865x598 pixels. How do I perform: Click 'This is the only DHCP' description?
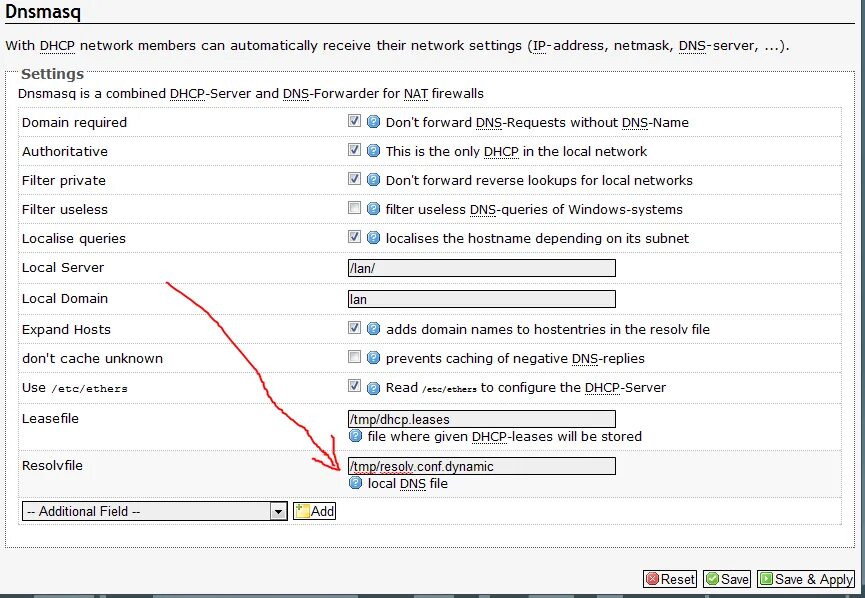[516, 151]
